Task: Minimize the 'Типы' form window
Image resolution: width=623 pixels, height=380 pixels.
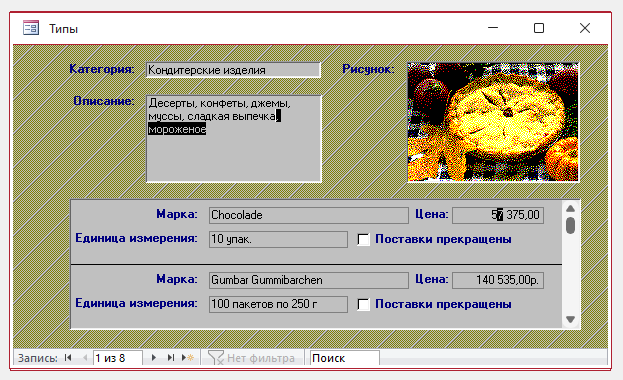Action: pos(493,28)
